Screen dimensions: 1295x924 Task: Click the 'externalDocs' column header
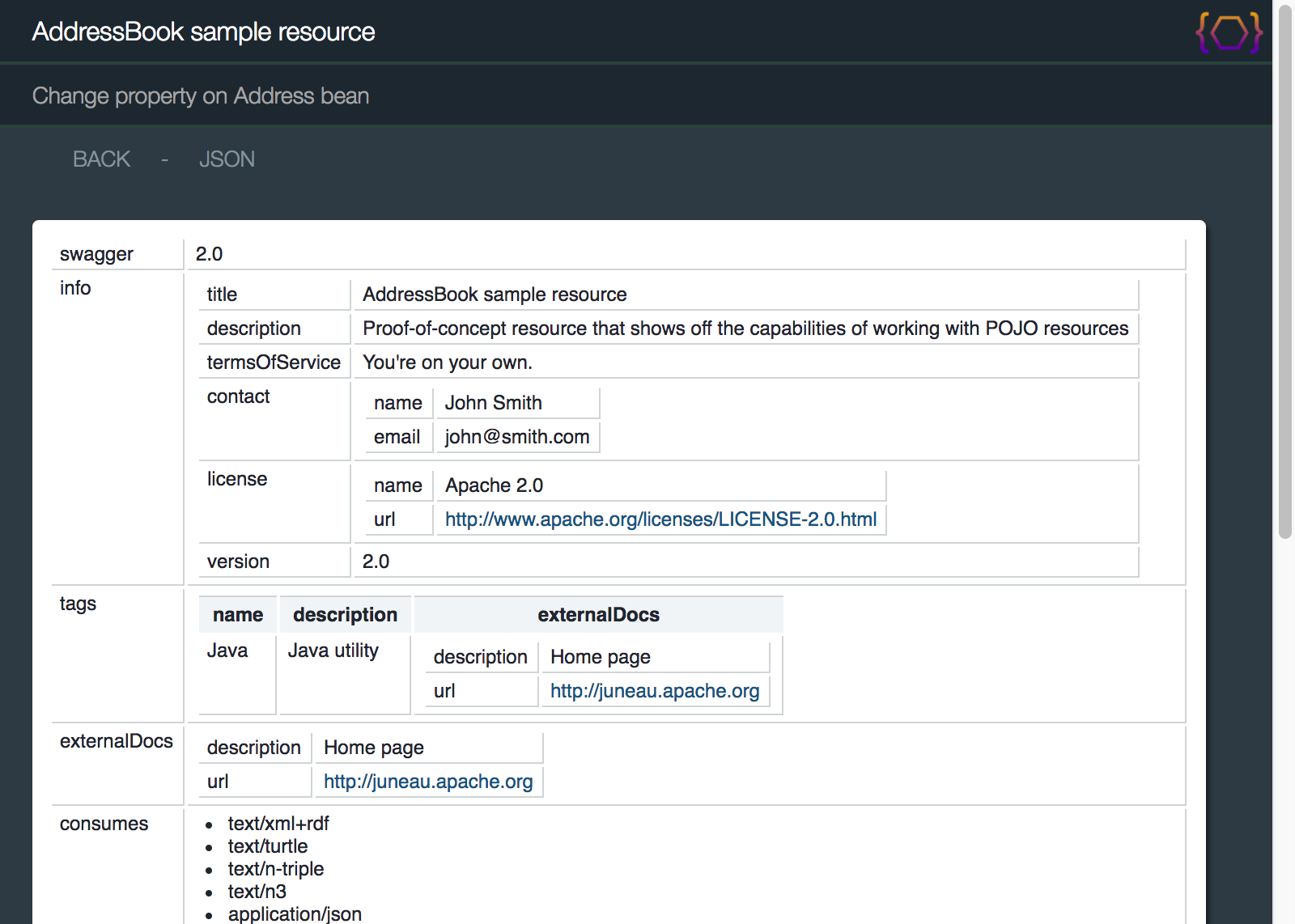tap(598, 615)
